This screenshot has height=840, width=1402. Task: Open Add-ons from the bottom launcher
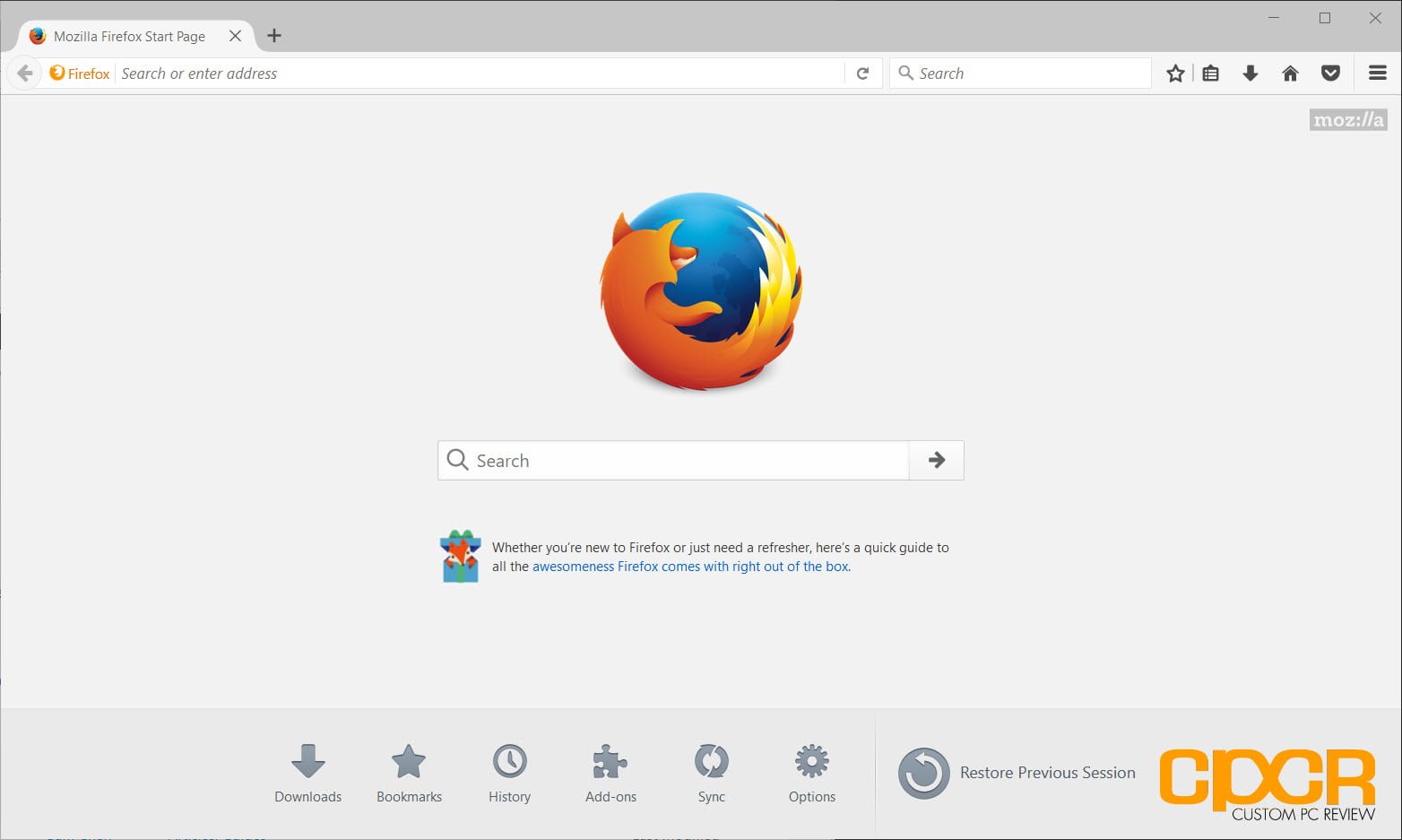pos(610,774)
